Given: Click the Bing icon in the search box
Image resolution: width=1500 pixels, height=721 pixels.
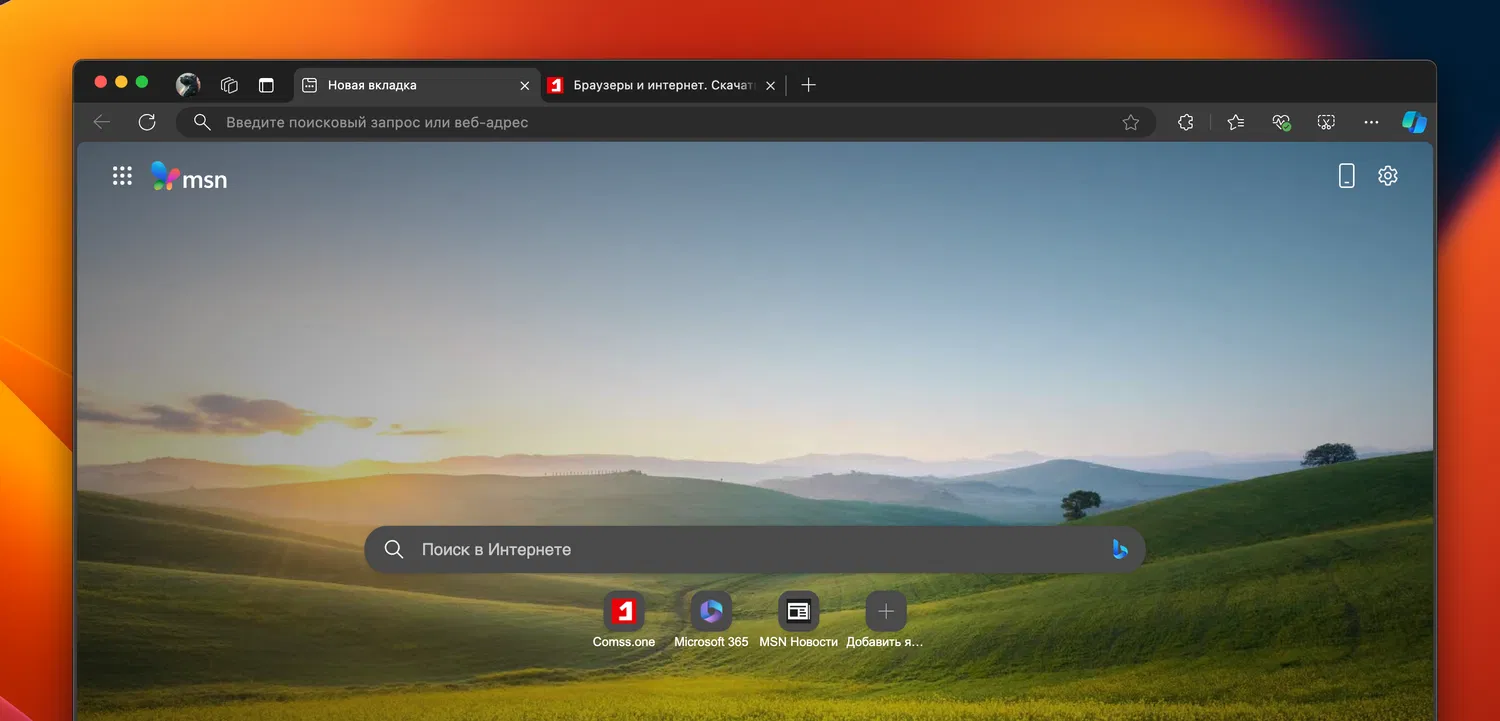Looking at the screenshot, I should [1120, 549].
